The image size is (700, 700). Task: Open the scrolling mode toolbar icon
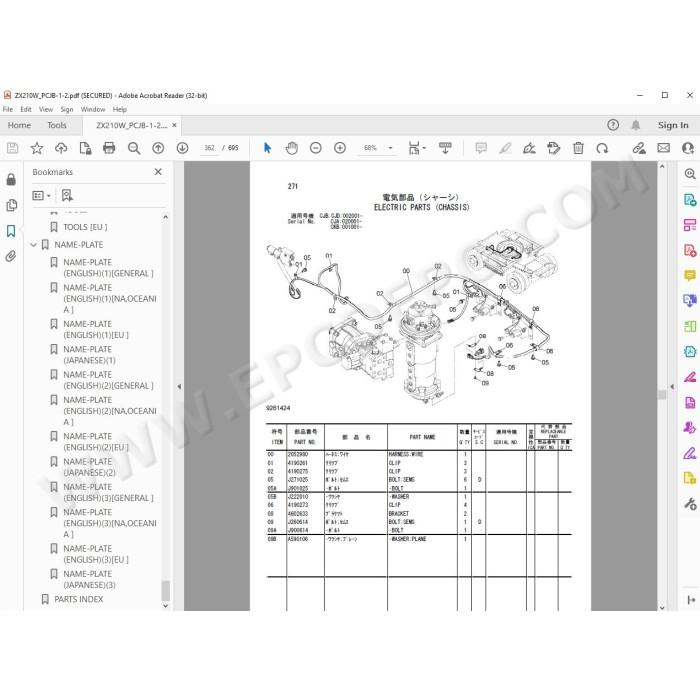[445, 148]
